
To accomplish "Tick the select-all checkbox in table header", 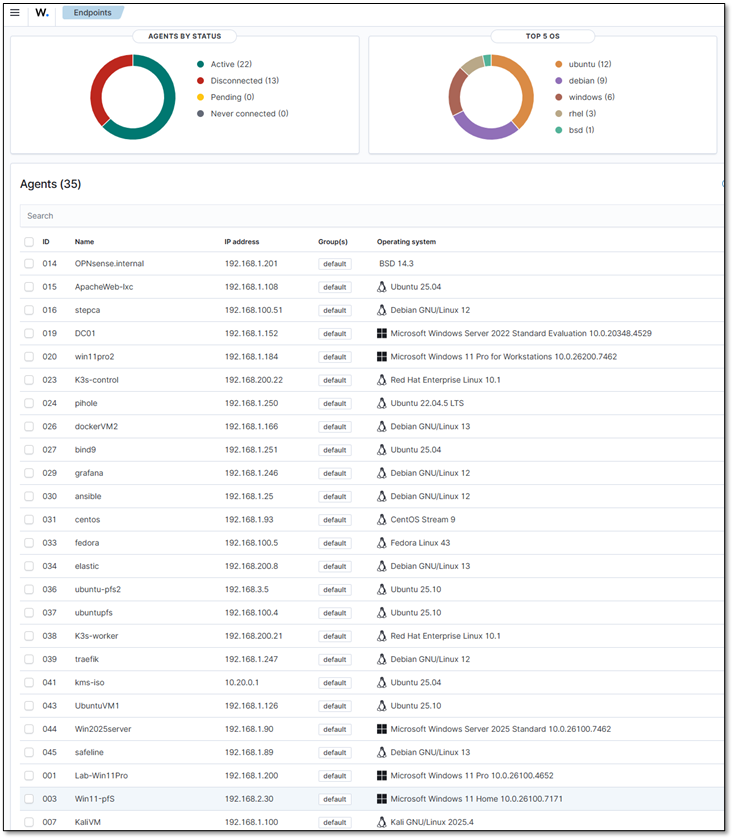I will (29, 242).
